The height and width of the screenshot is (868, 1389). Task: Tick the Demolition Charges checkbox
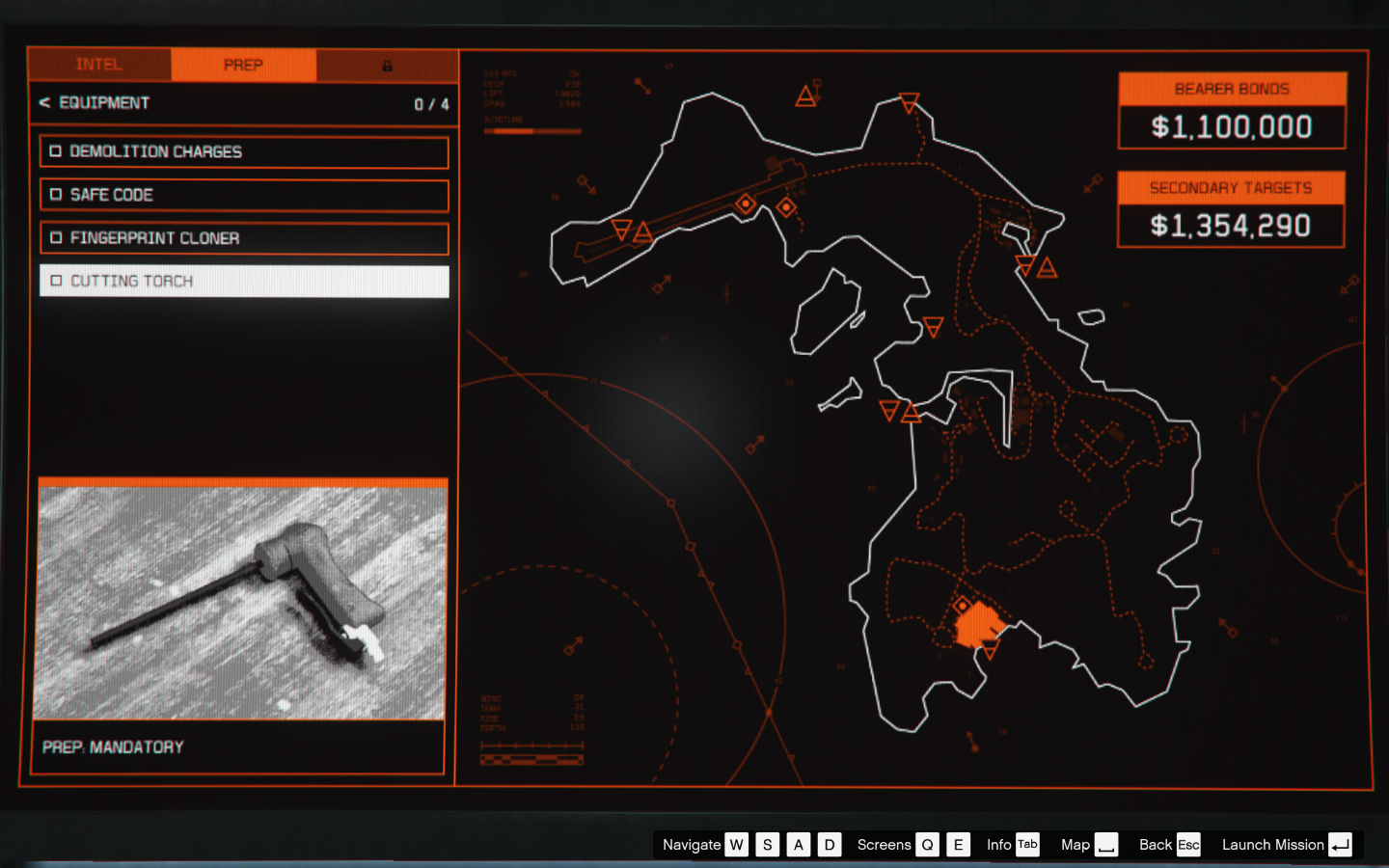tap(56, 151)
